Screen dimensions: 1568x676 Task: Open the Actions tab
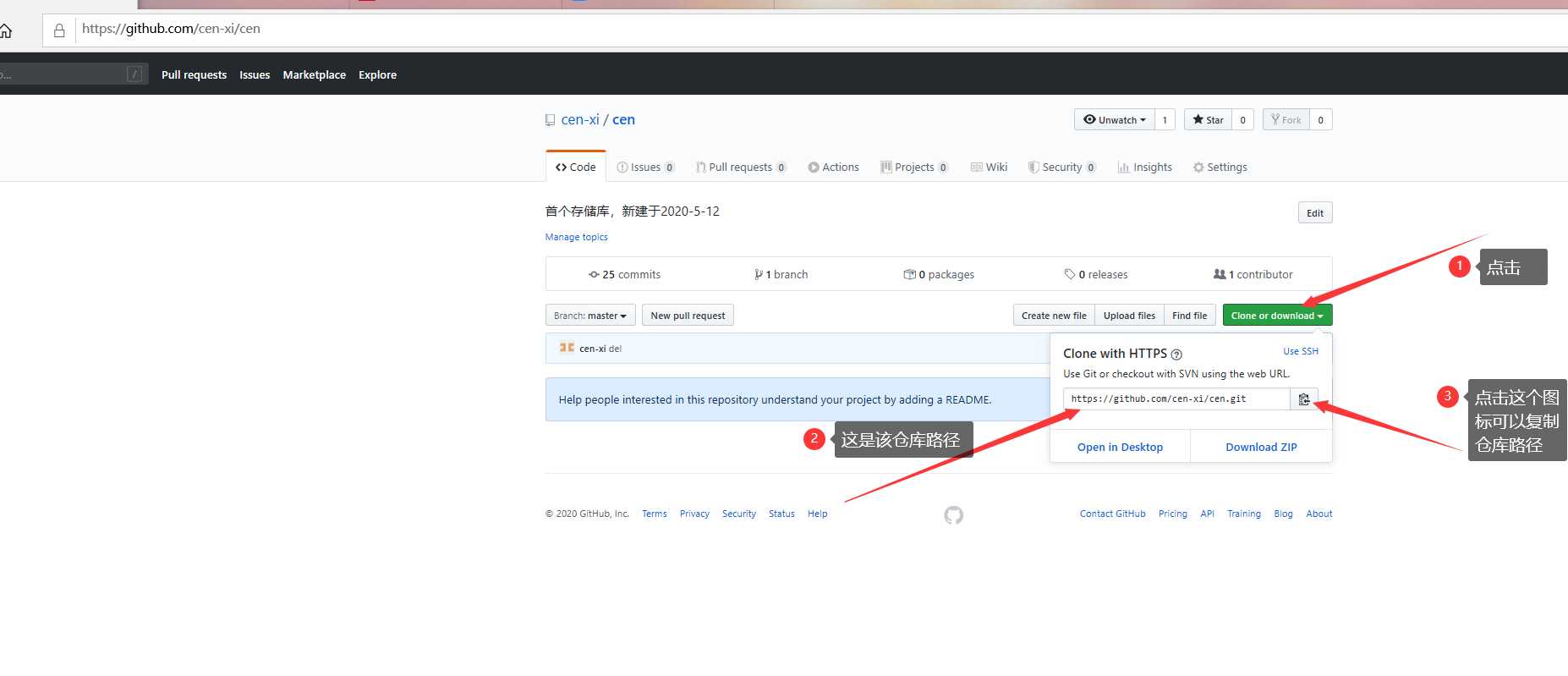tap(833, 168)
